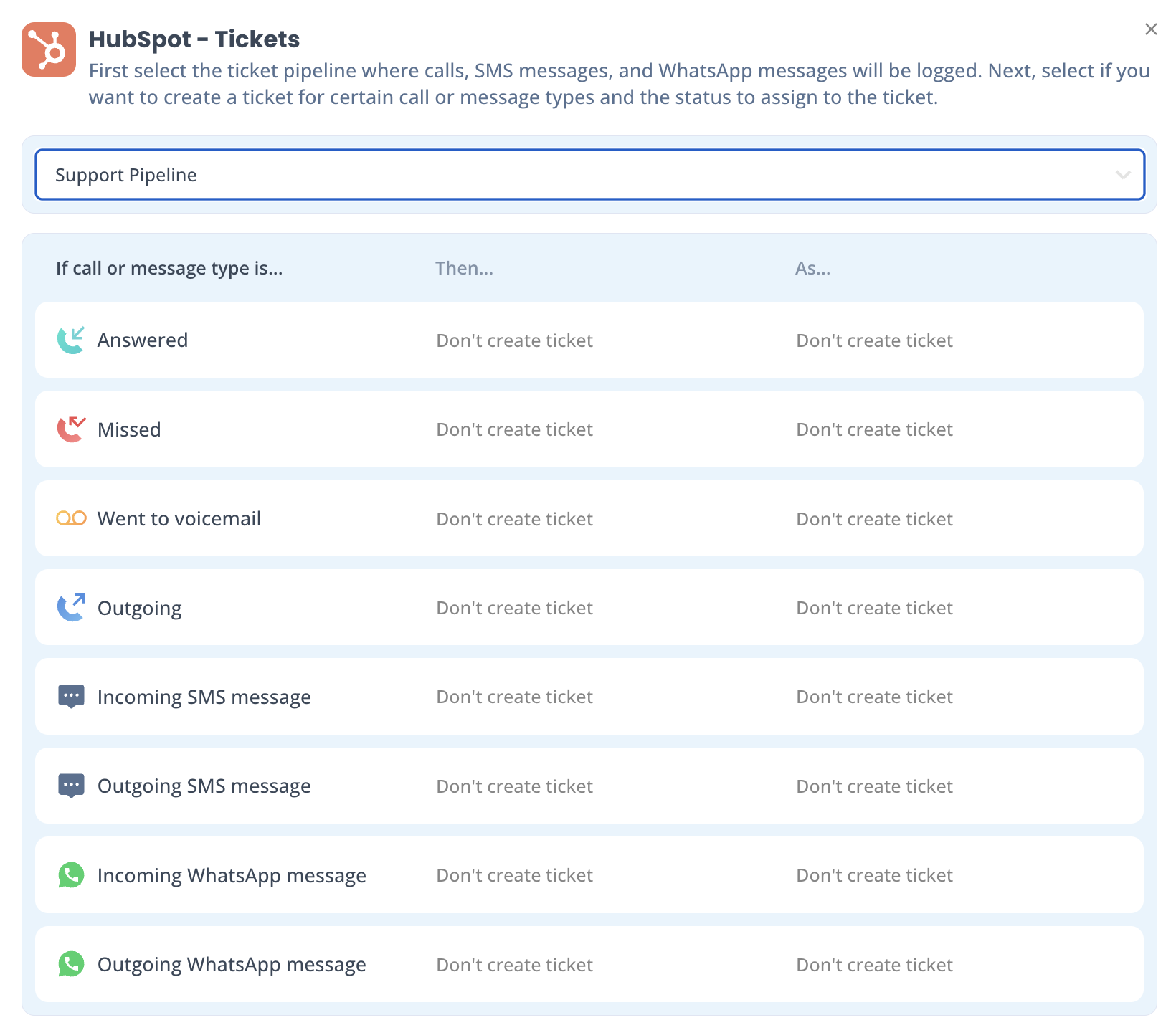Screen dimensions: 1176x1025
Task: Click the dropdown chevron for Support Pipeline
Action: click(1123, 175)
